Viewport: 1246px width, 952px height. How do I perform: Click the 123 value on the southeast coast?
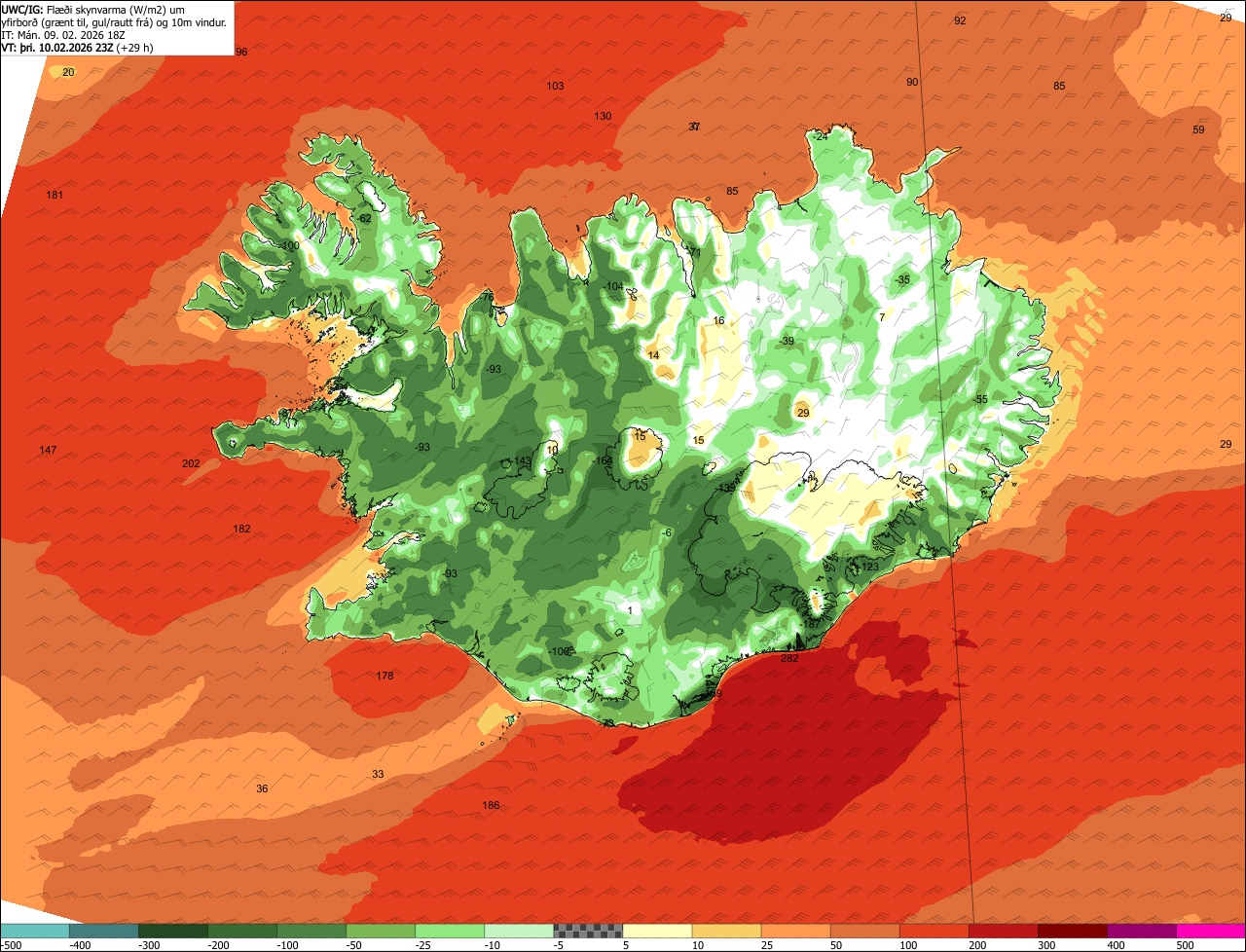click(870, 567)
